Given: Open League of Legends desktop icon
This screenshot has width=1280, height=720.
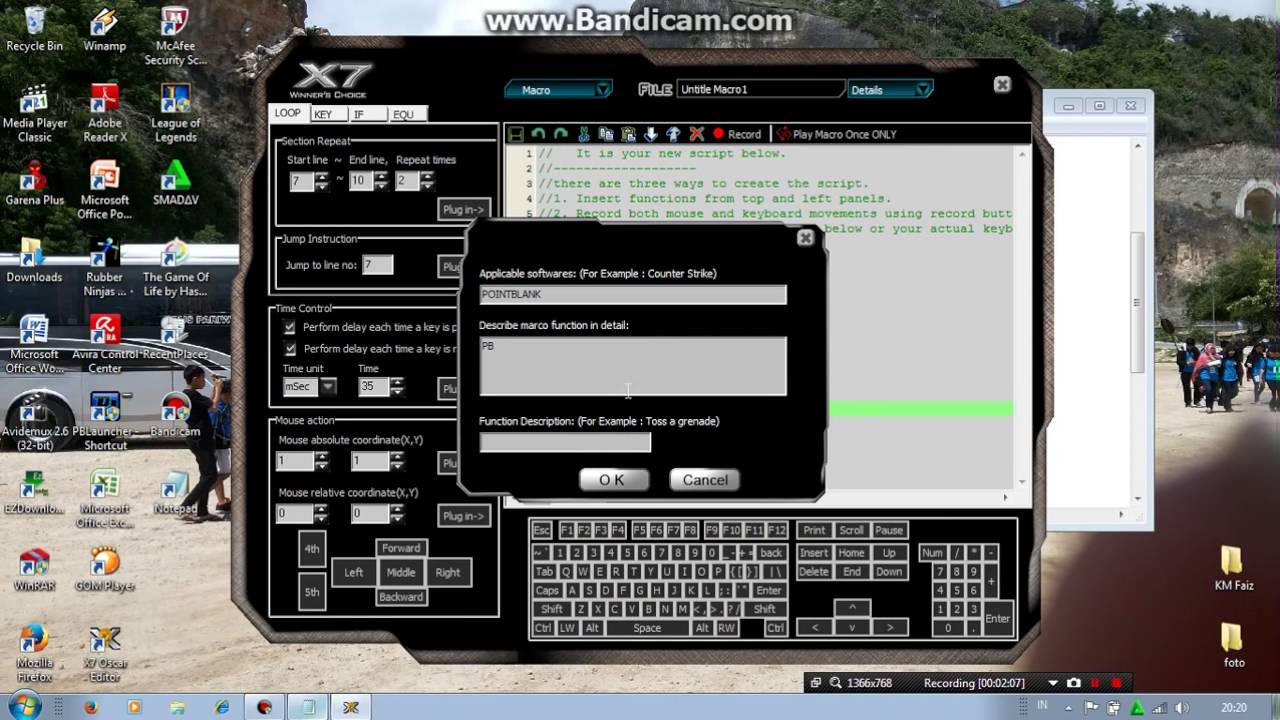Looking at the screenshot, I should (176, 113).
